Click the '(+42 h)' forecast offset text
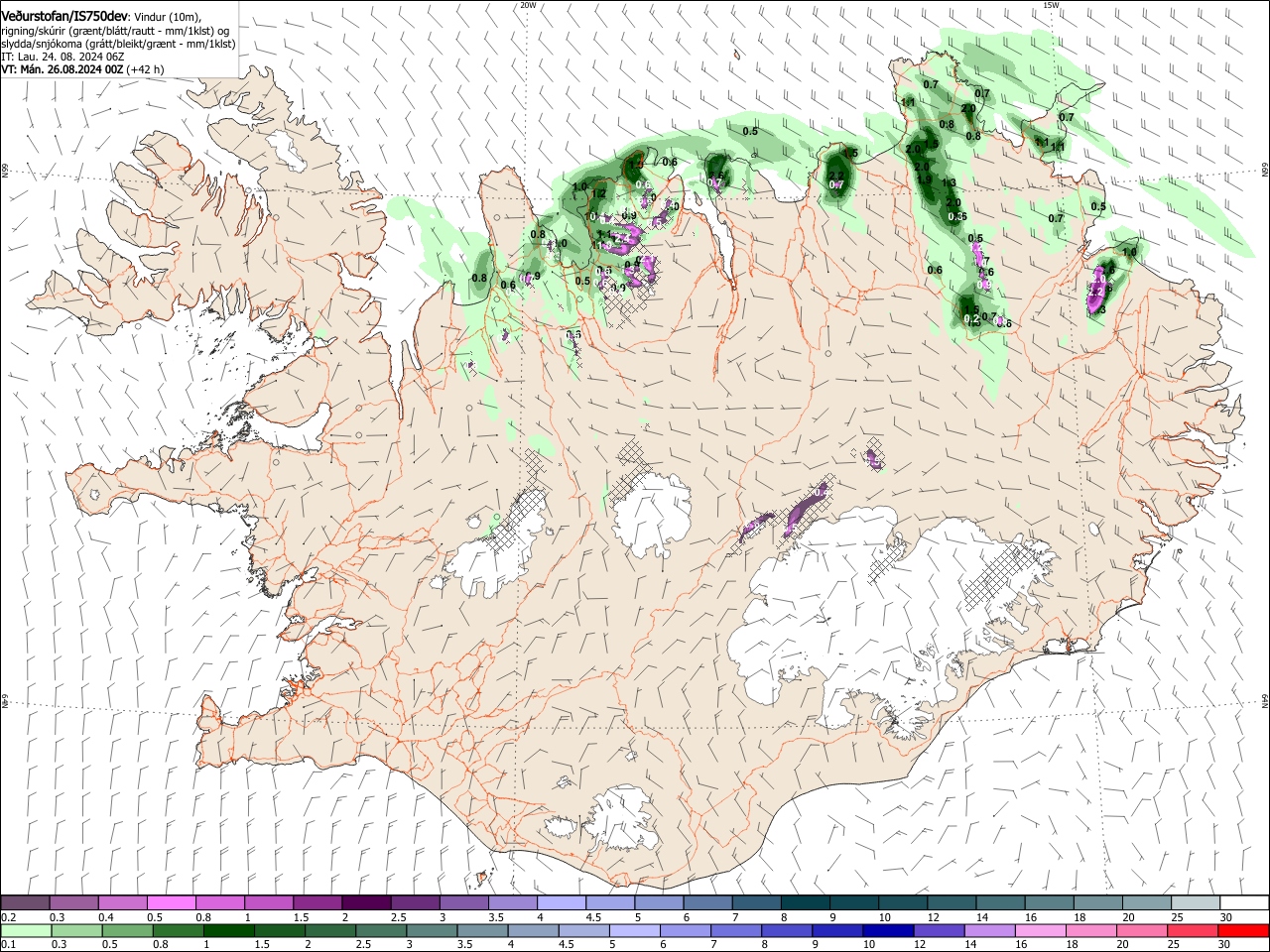The height and width of the screenshot is (952, 1270). (x=146, y=69)
